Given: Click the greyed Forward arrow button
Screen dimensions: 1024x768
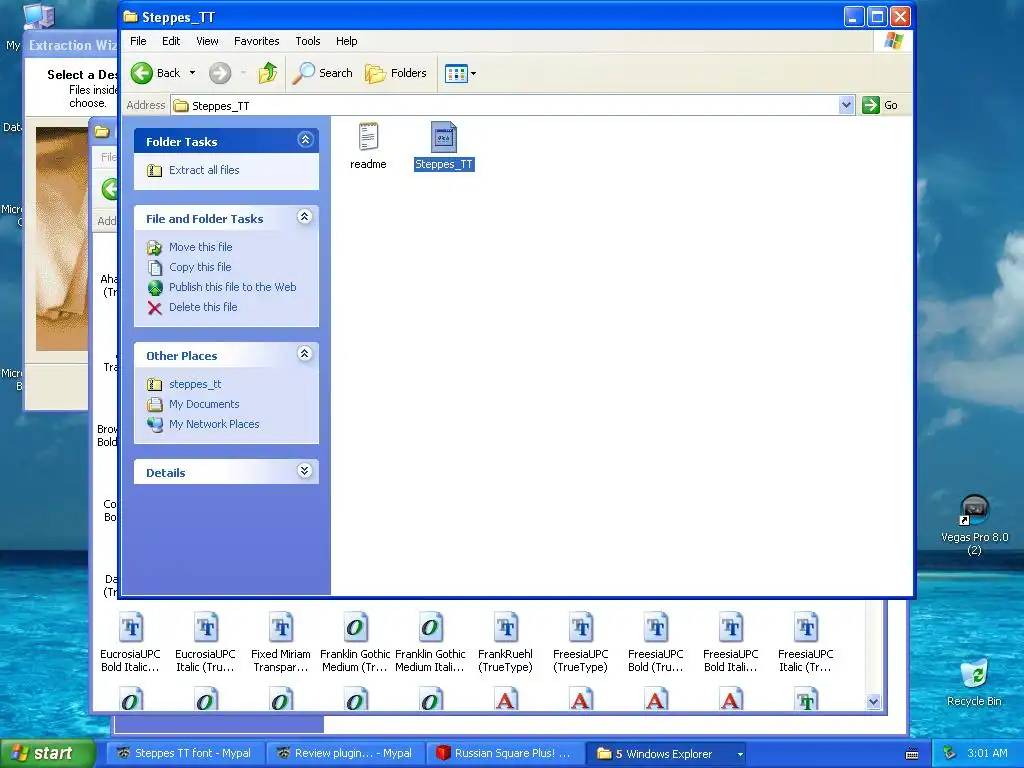Looking at the screenshot, I should 220,73.
